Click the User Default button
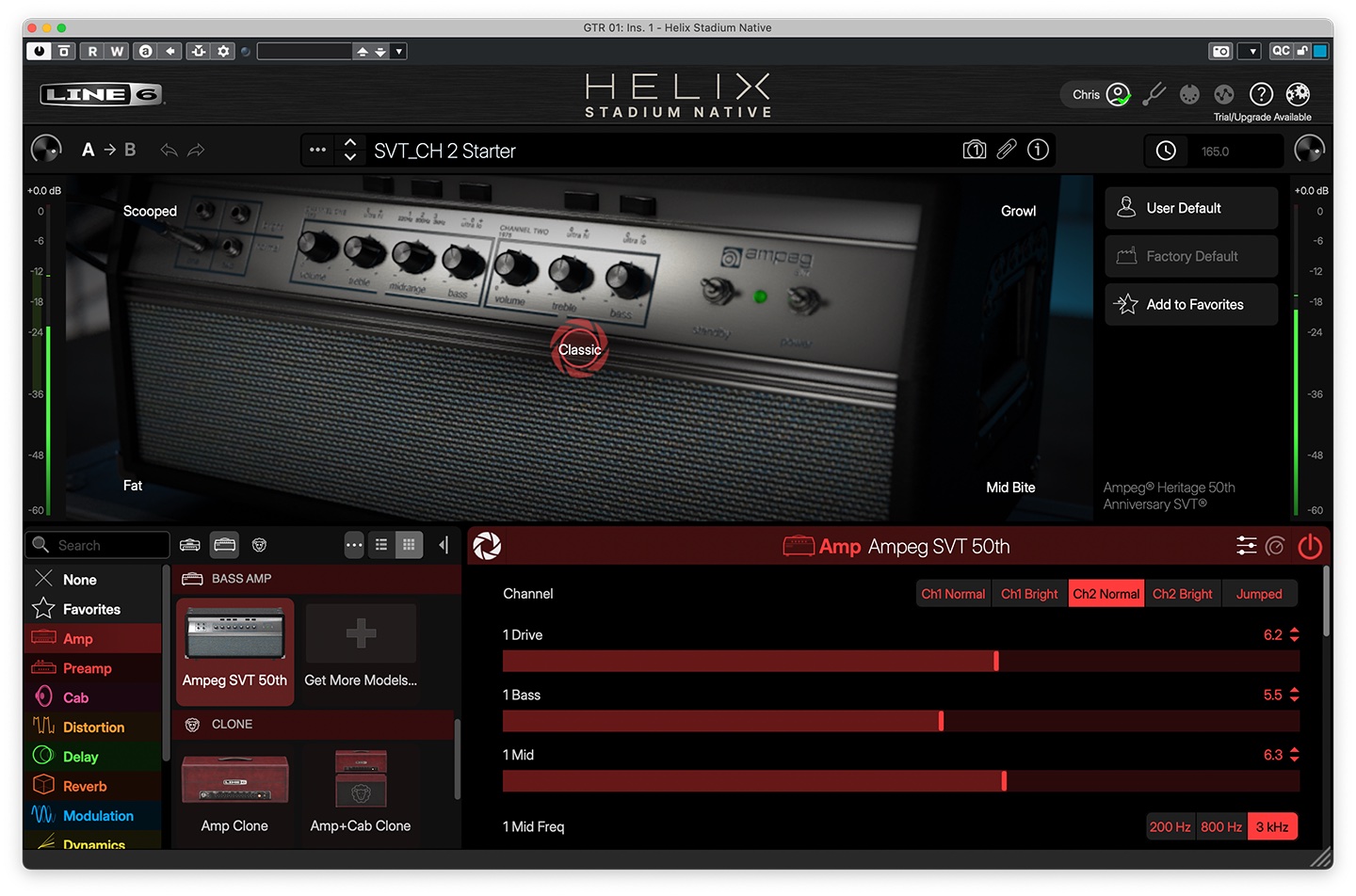The image size is (1356, 896). pyautogui.click(x=1191, y=208)
